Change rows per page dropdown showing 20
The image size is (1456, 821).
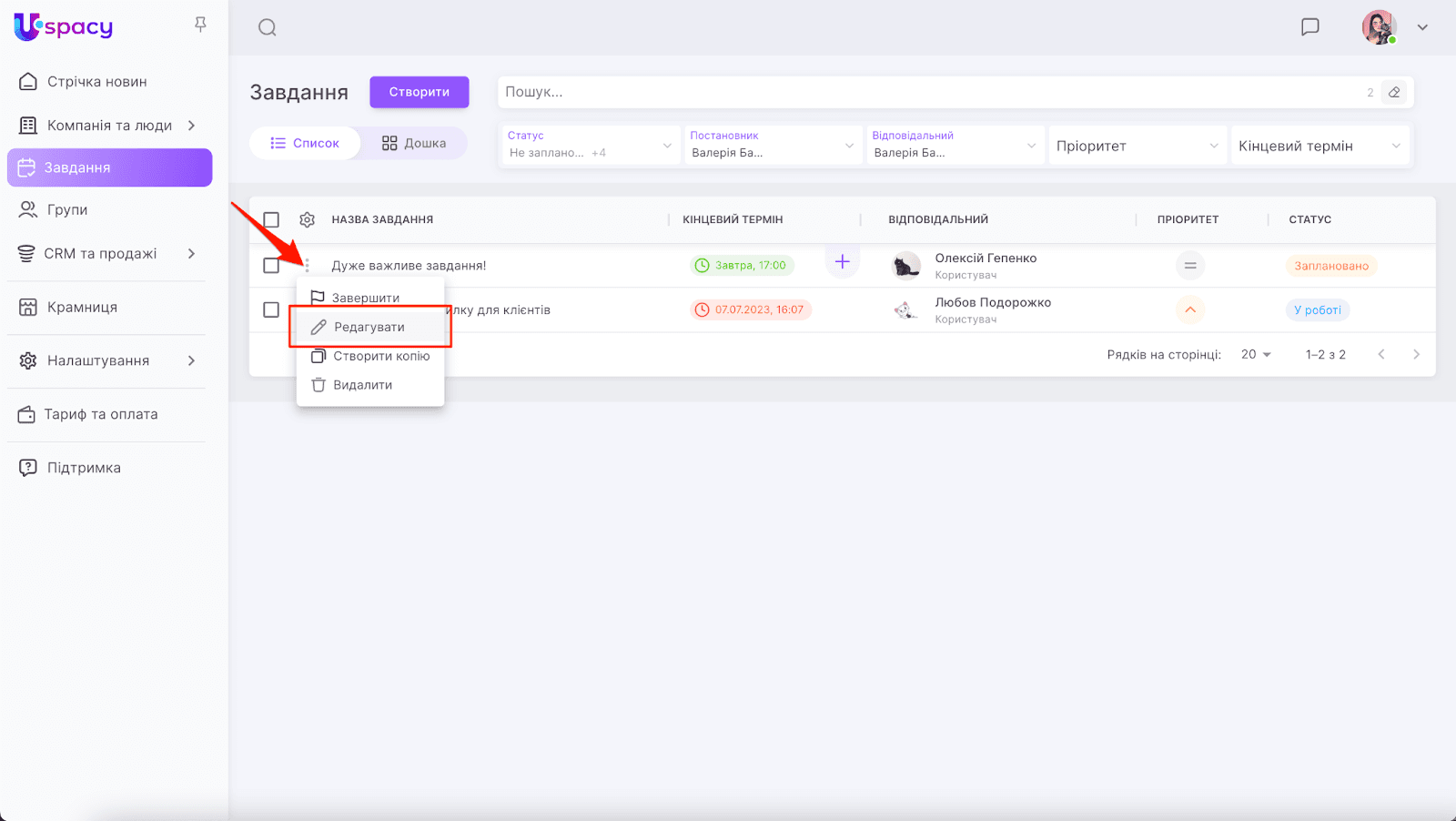1256,354
